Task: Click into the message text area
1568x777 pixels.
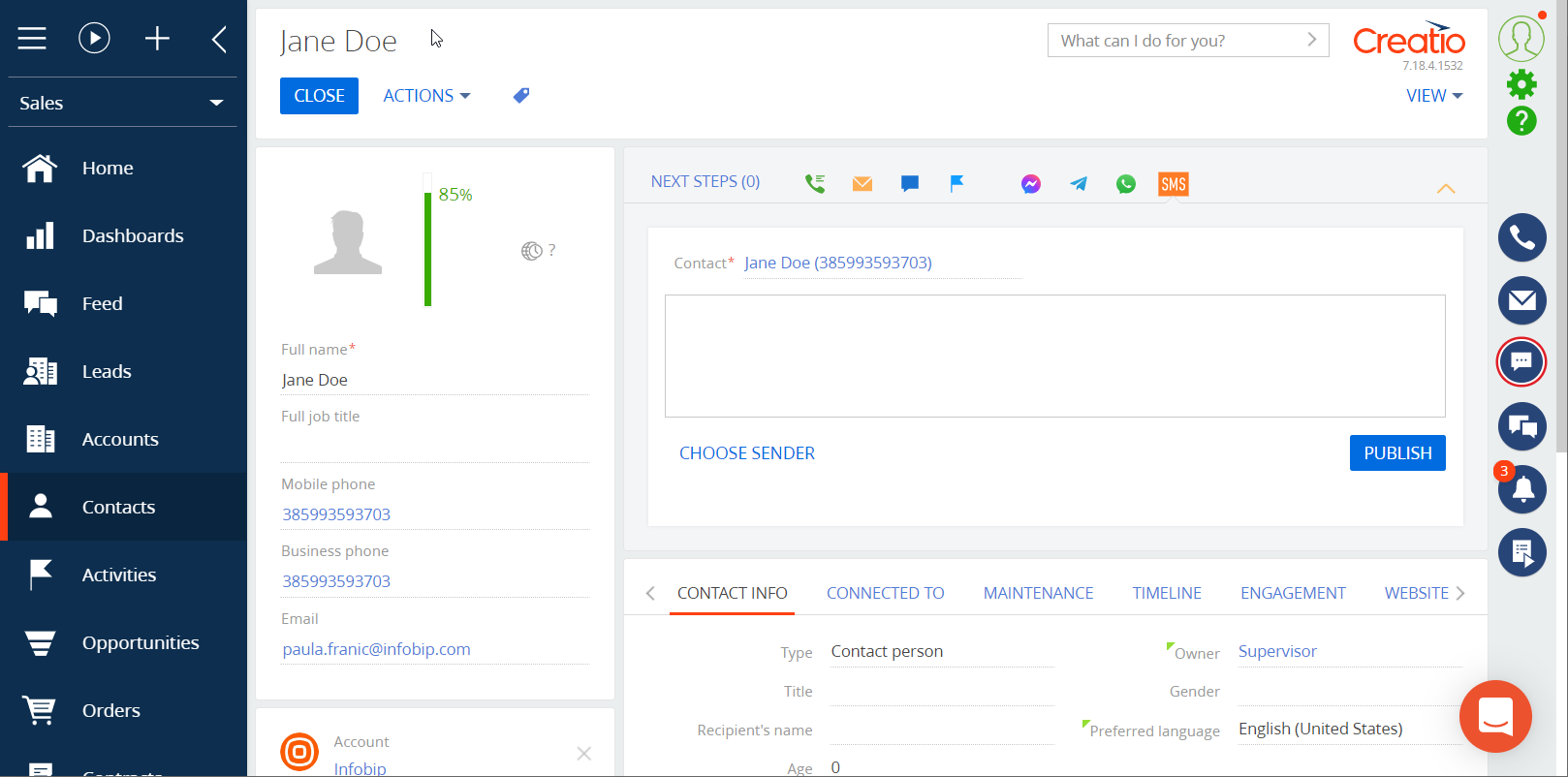Action: click(x=1054, y=356)
